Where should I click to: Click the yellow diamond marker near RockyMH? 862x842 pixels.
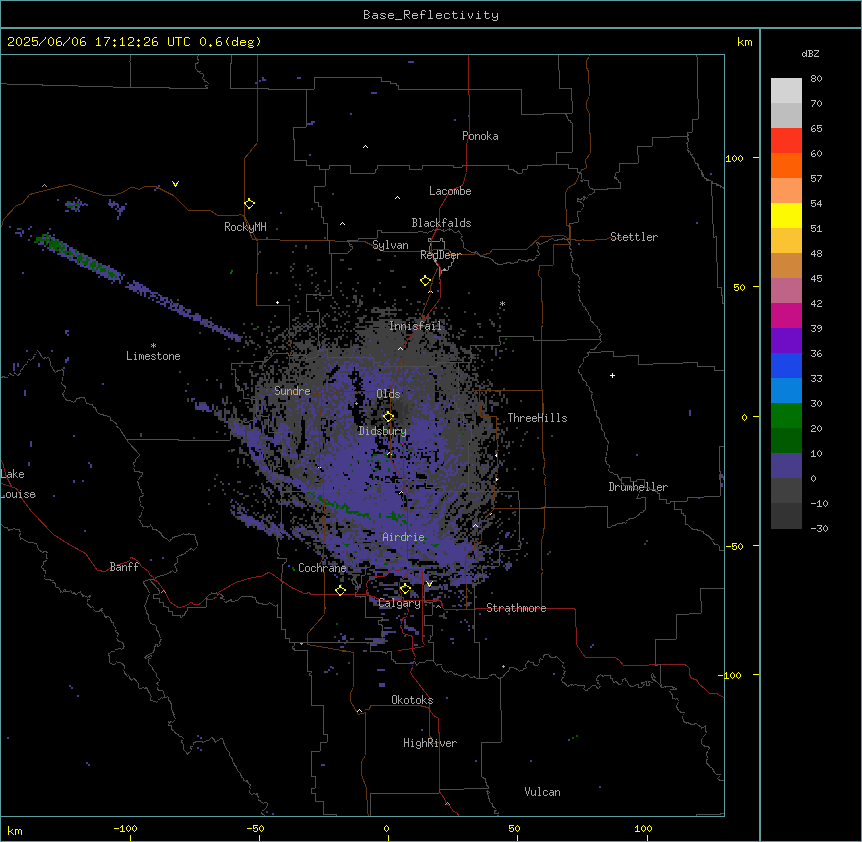point(249,204)
